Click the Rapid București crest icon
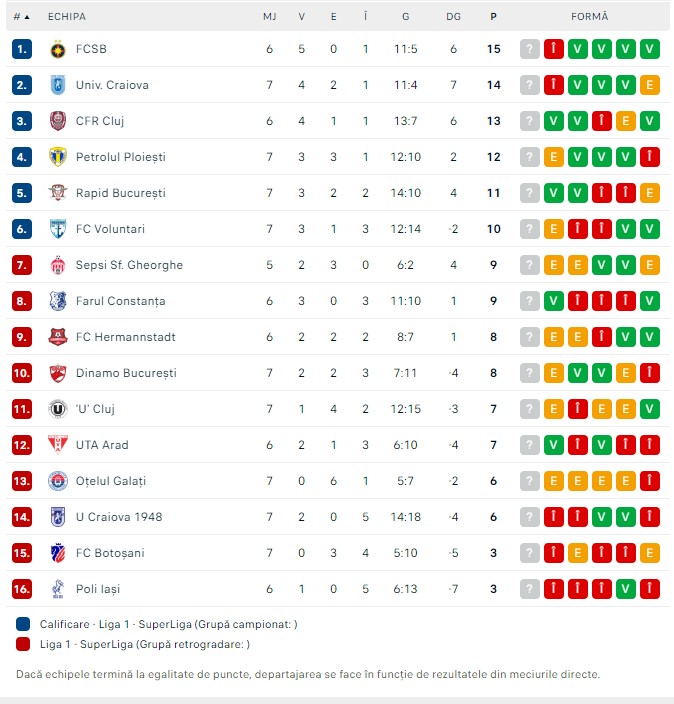Viewport: 674px width, 704px height. tap(57, 193)
